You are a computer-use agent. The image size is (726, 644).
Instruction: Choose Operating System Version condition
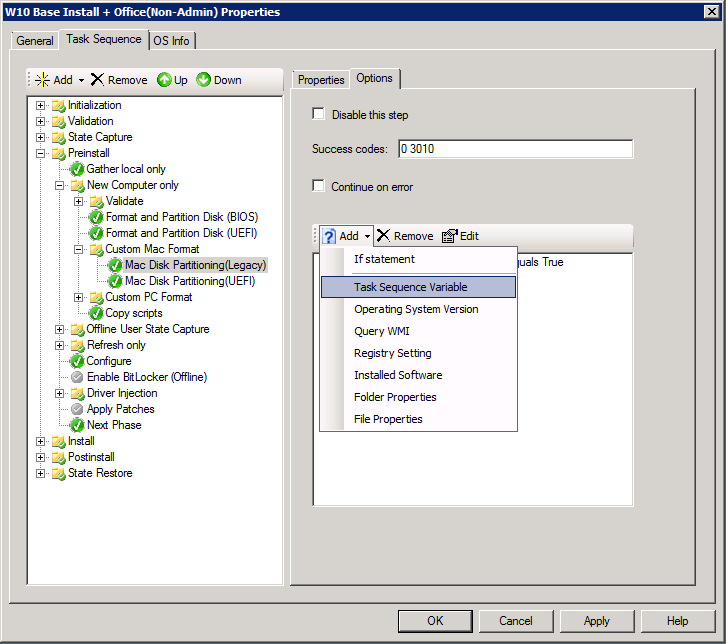[419, 309]
